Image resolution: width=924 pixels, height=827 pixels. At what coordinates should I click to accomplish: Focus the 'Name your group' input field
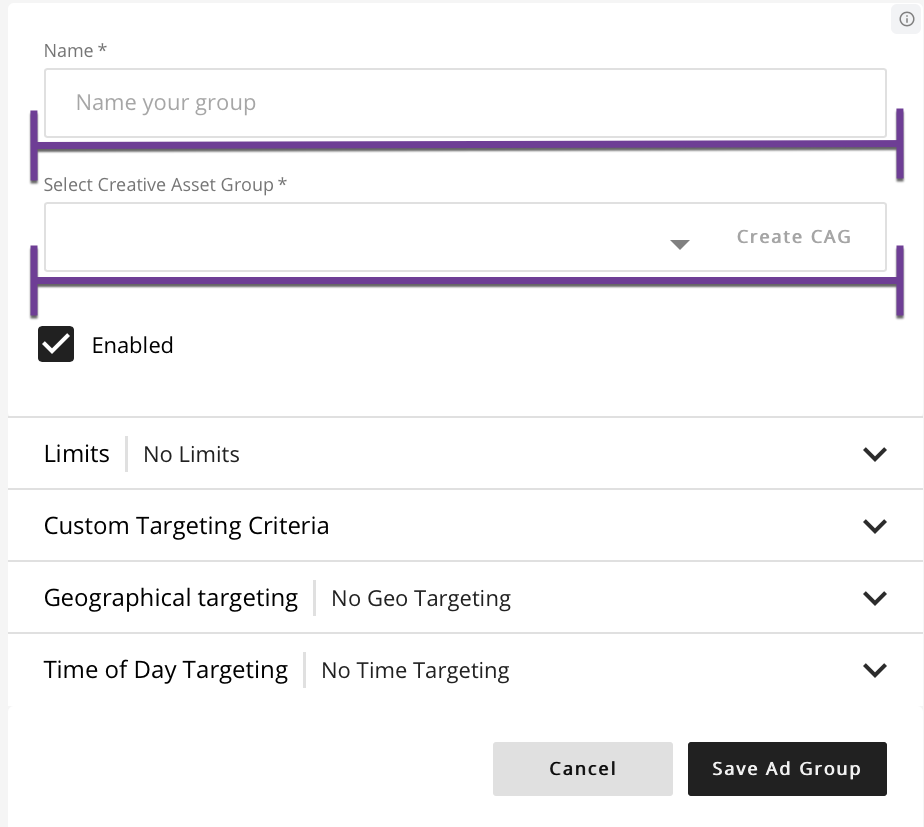465,103
